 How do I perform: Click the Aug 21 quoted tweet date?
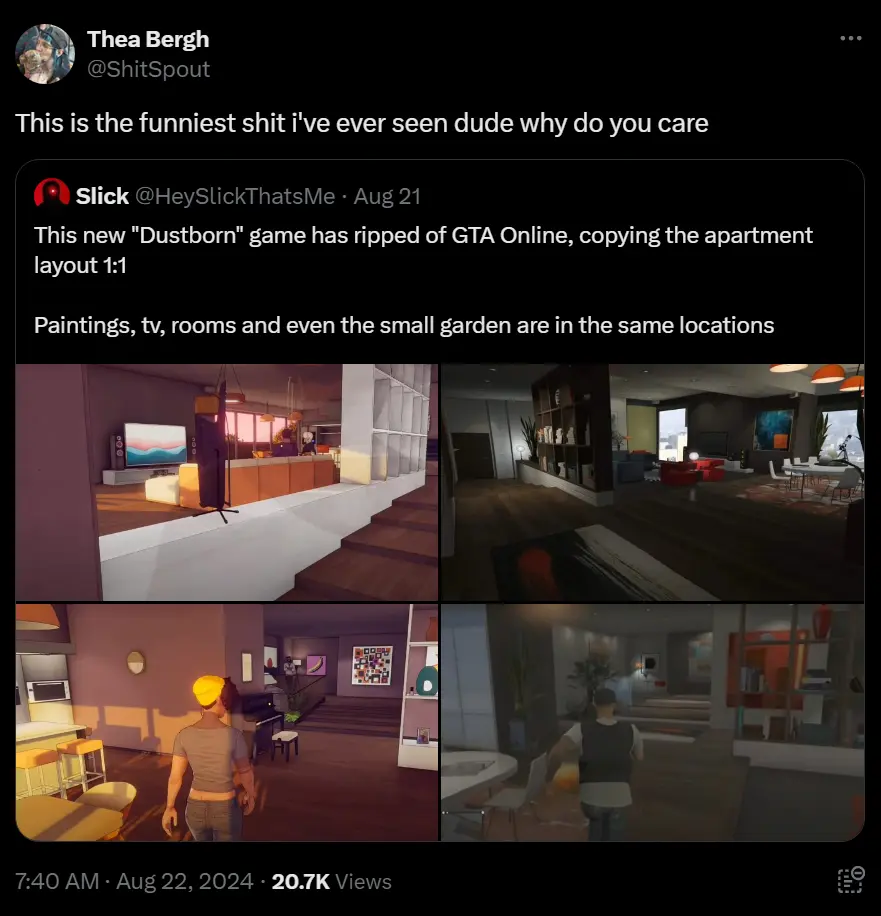[387, 196]
